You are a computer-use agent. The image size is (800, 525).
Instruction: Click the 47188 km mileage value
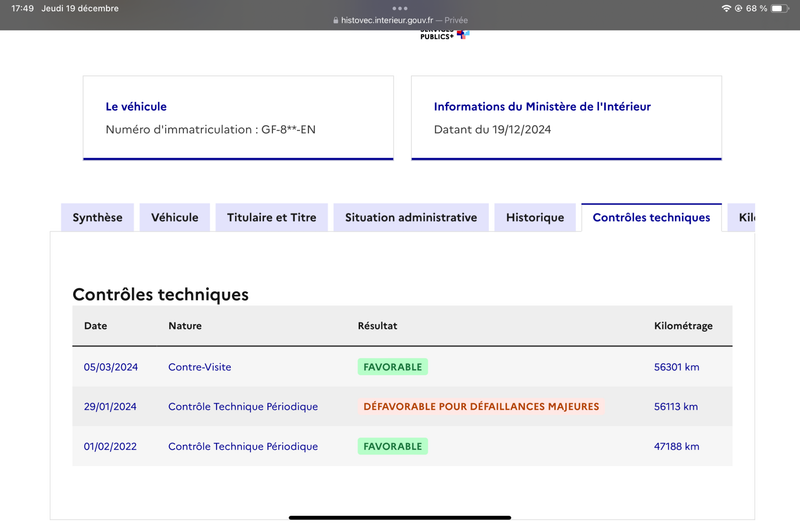pyautogui.click(x=677, y=446)
